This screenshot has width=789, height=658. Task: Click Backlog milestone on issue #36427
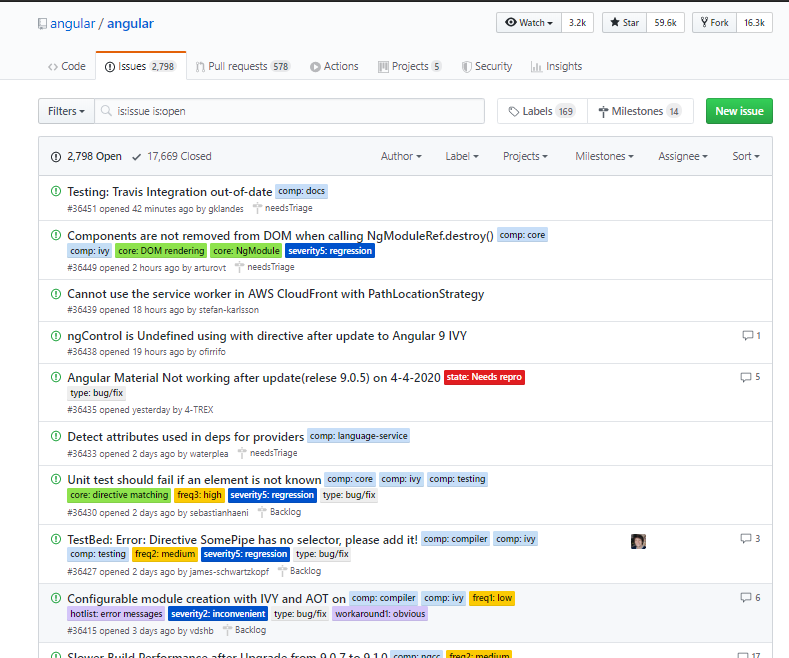tap(300, 571)
